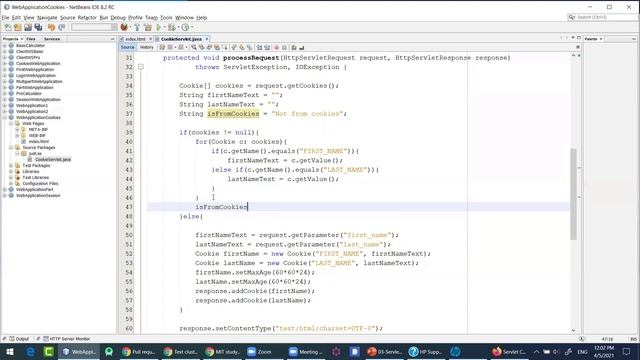The width and height of the screenshot is (640, 360).
Task: Select the Configuration Files node
Action: [40, 183]
